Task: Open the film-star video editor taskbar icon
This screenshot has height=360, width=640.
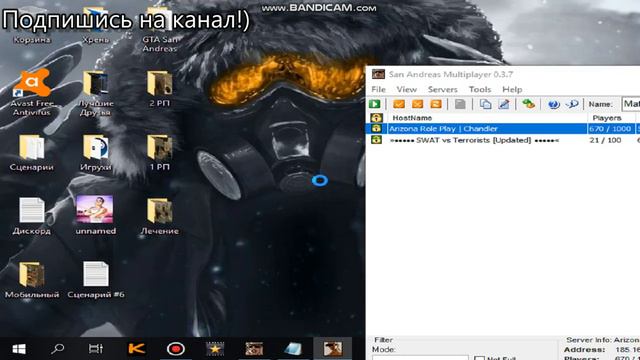Action: coord(215,349)
